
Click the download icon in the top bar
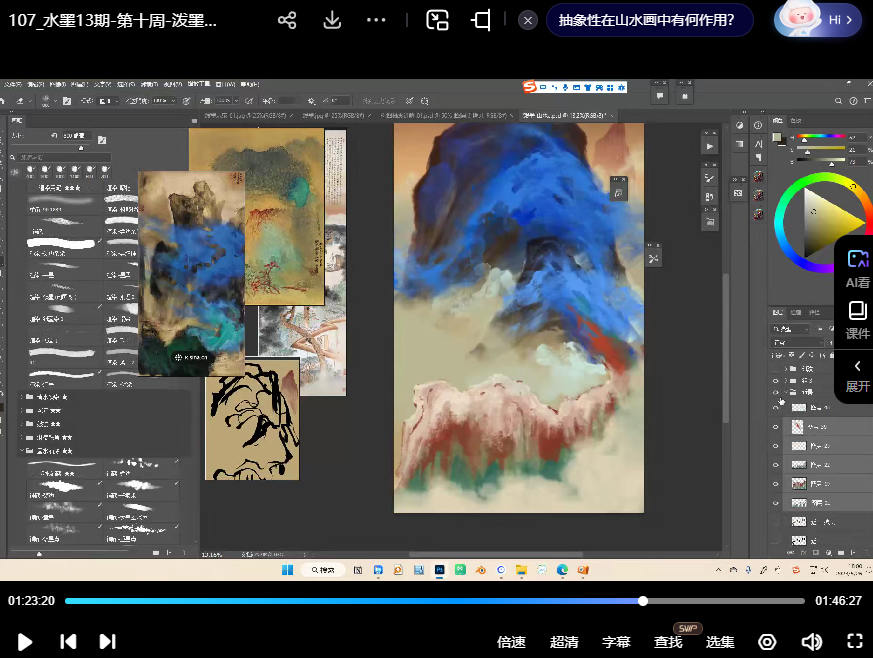333,20
